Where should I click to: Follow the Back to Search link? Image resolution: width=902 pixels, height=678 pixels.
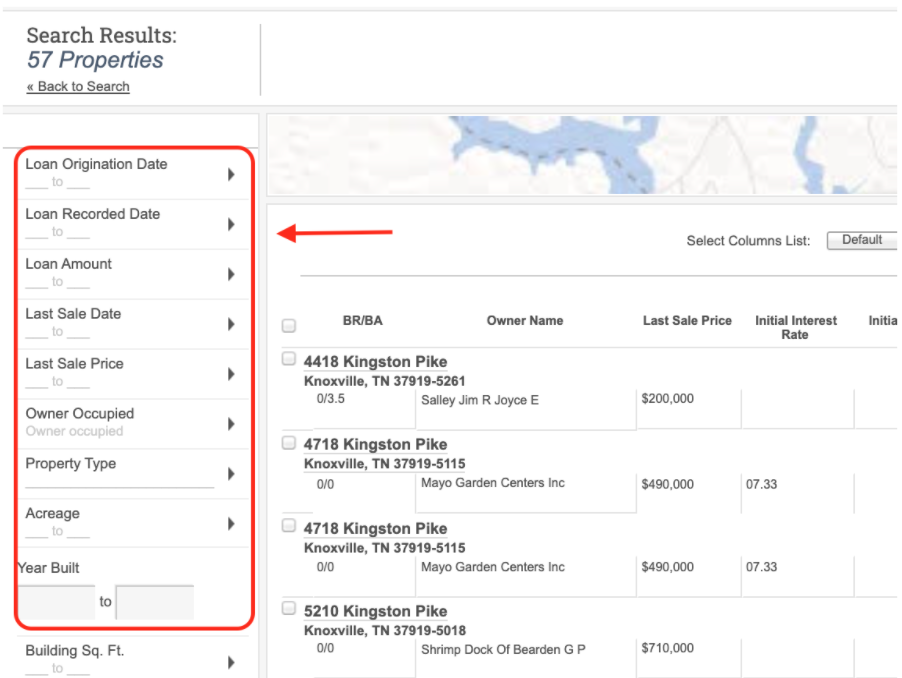coord(77,86)
